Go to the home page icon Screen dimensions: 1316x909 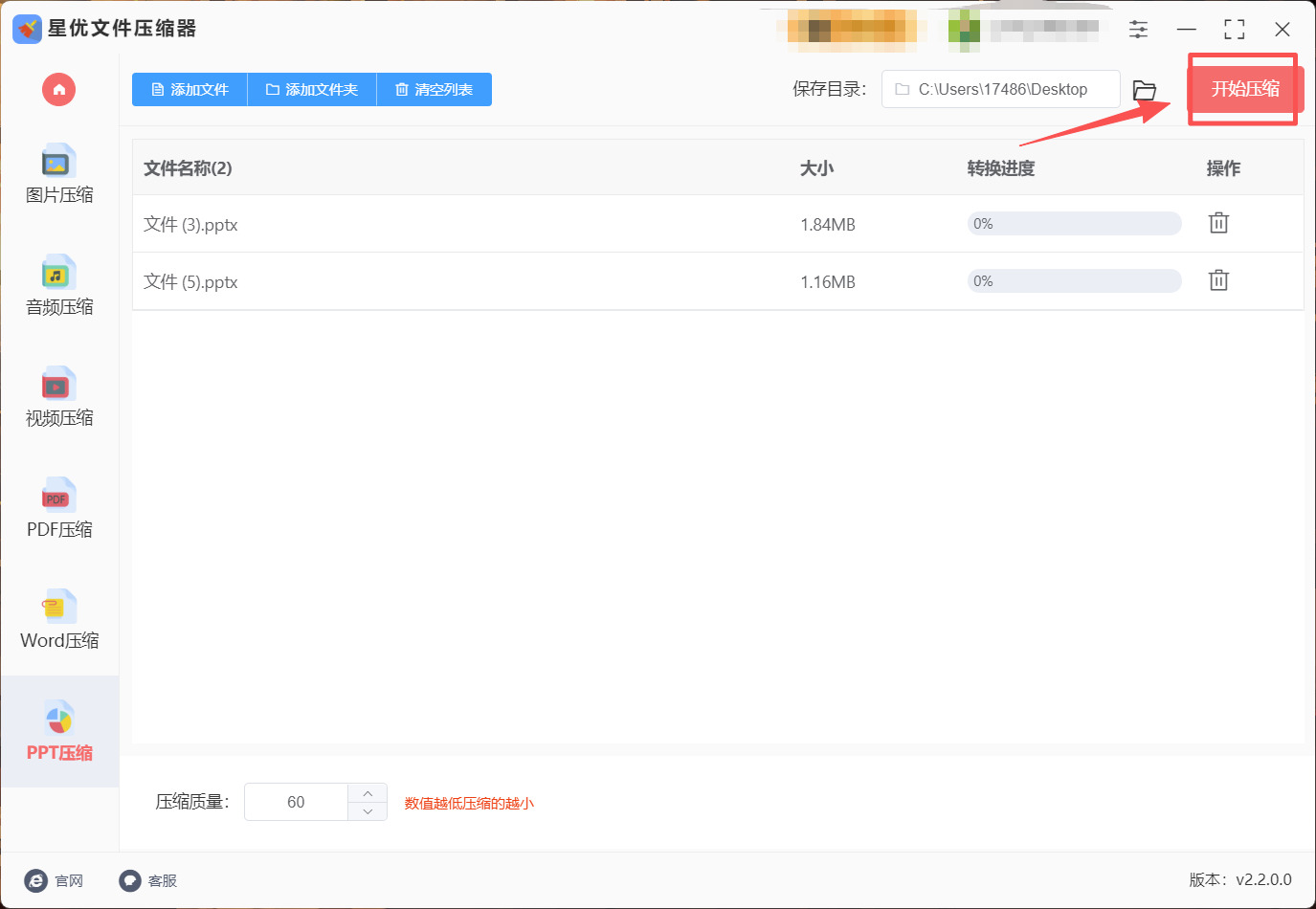58,90
